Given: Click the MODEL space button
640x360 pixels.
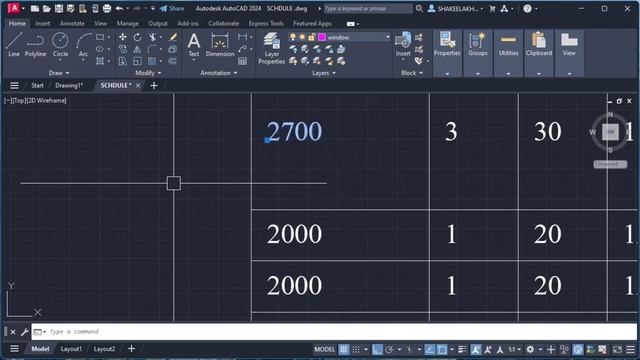Looking at the screenshot, I should (x=324, y=349).
